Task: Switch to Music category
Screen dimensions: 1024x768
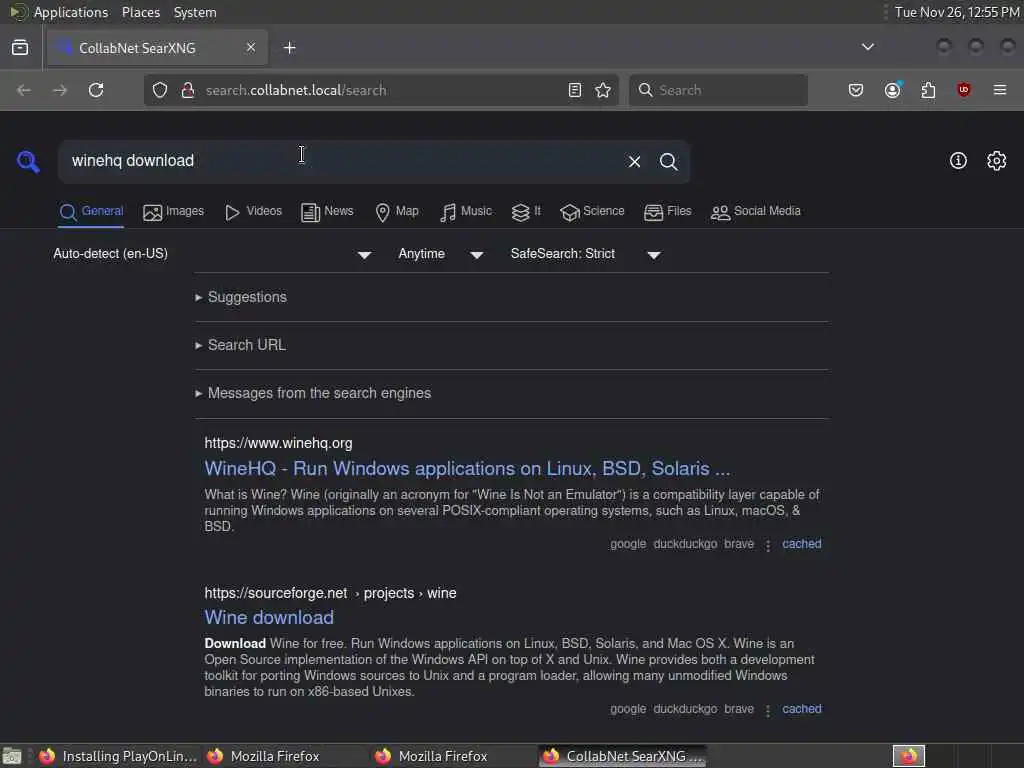Action: click(x=466, y=212)
